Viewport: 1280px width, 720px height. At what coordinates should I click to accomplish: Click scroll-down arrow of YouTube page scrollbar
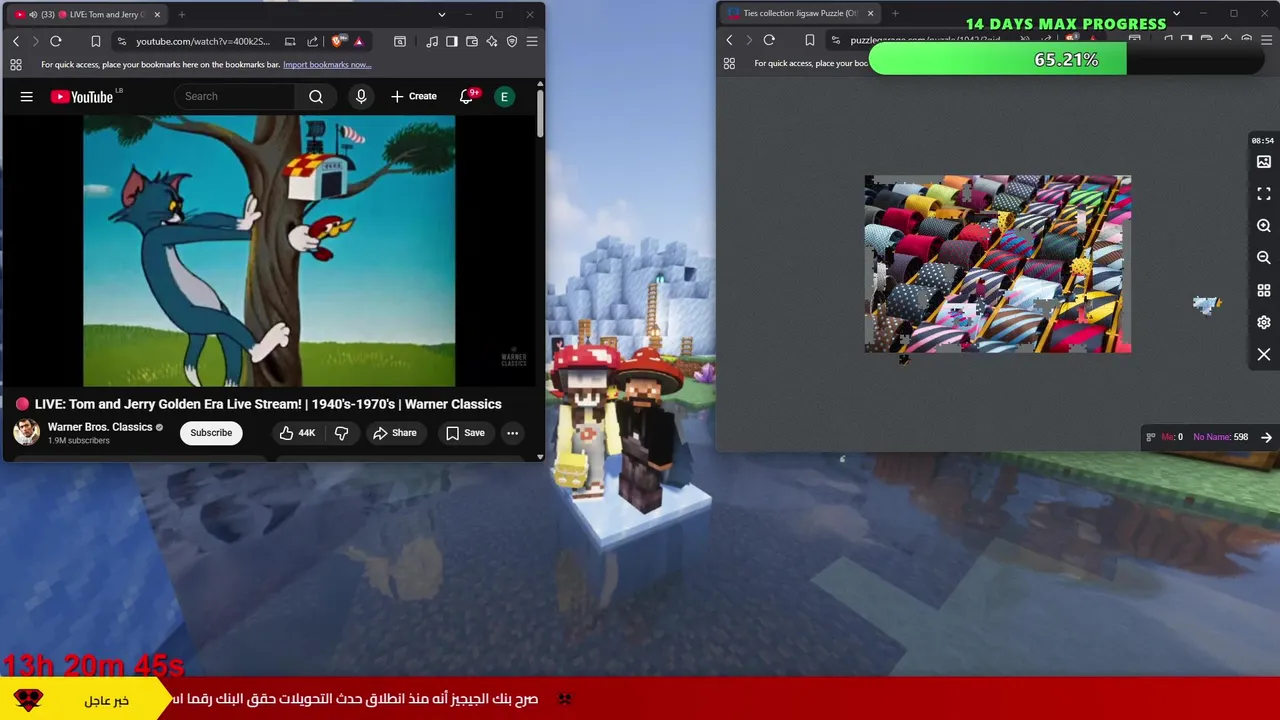click(x=540, y=457)
